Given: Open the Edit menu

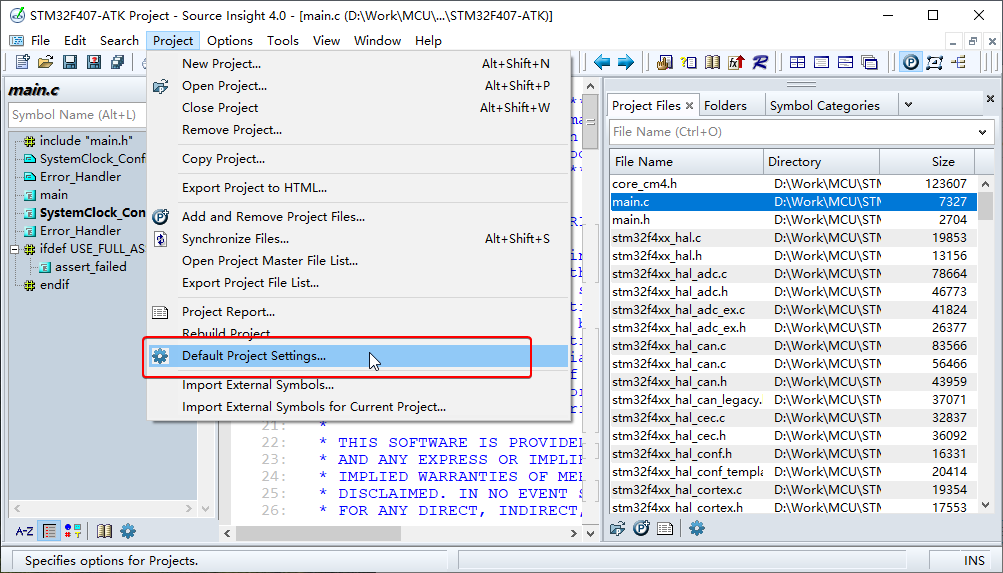Looking at the screenshot, I should coord(75,40).
